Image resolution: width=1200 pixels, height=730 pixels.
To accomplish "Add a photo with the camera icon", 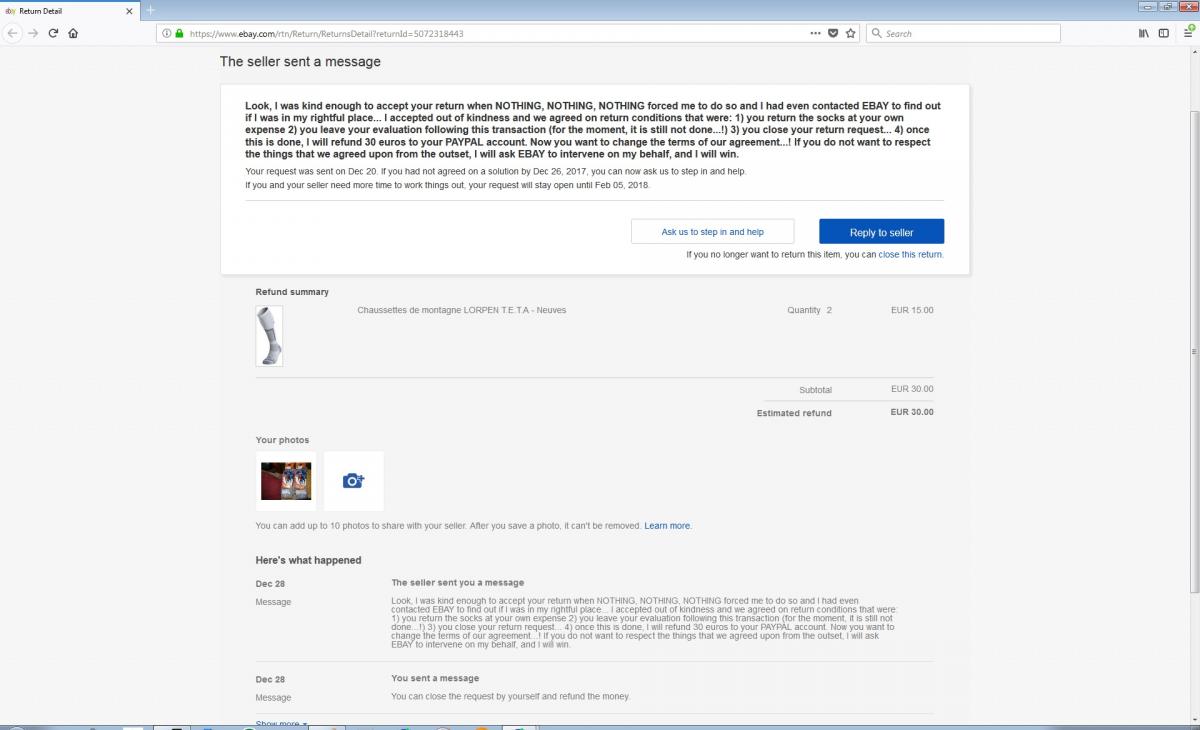I will coord(353,481).
